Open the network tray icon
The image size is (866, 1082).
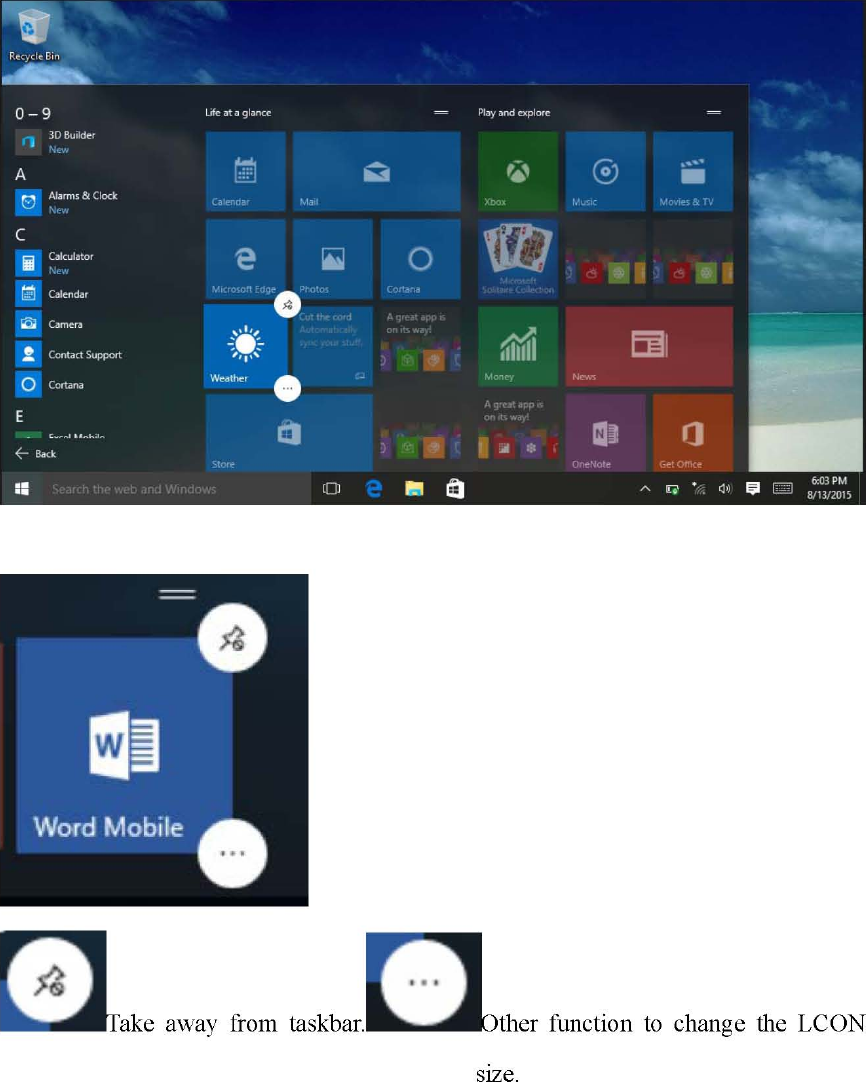[698, 489]
